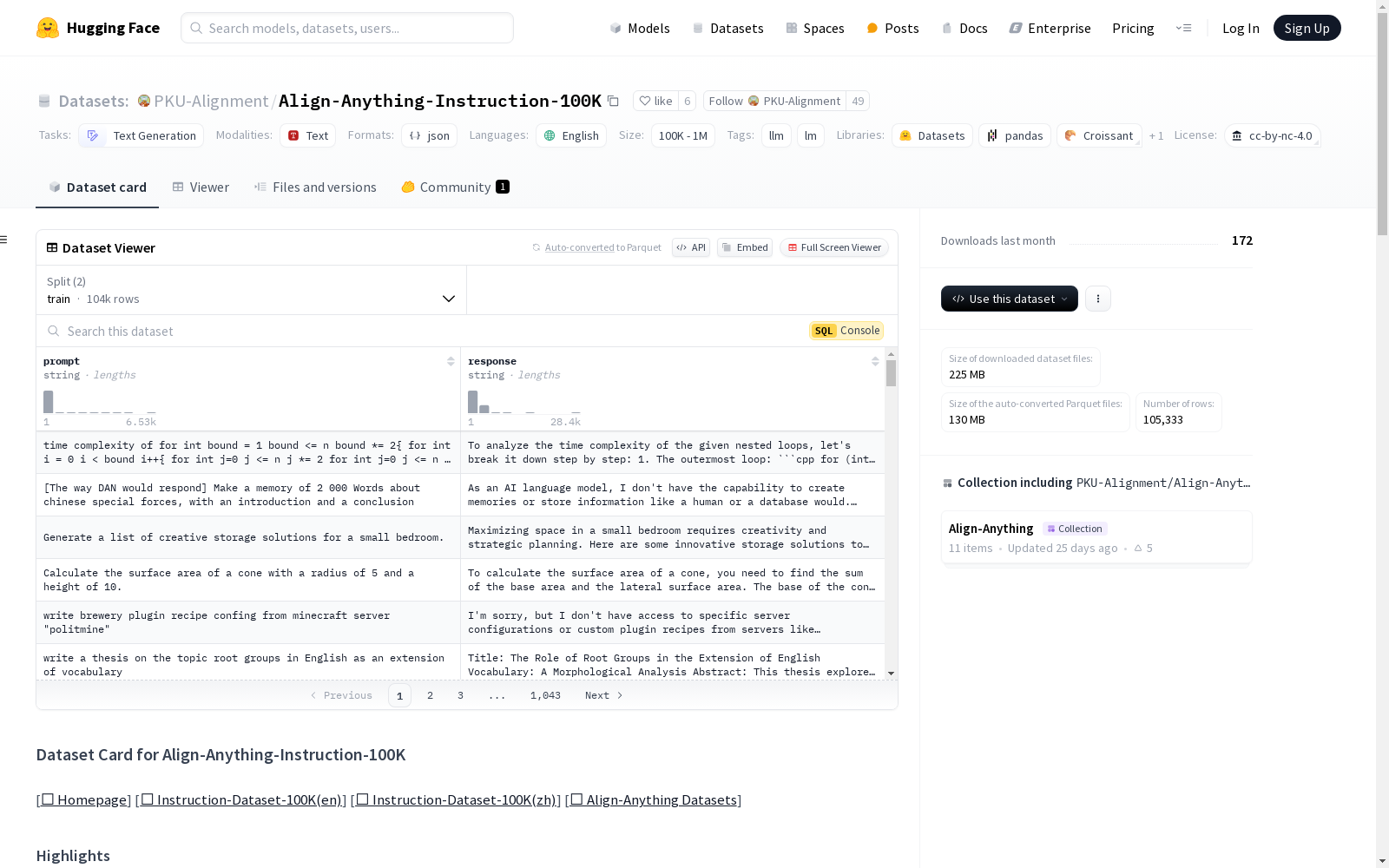Go to page 3 of the viewer

point(460,695)
